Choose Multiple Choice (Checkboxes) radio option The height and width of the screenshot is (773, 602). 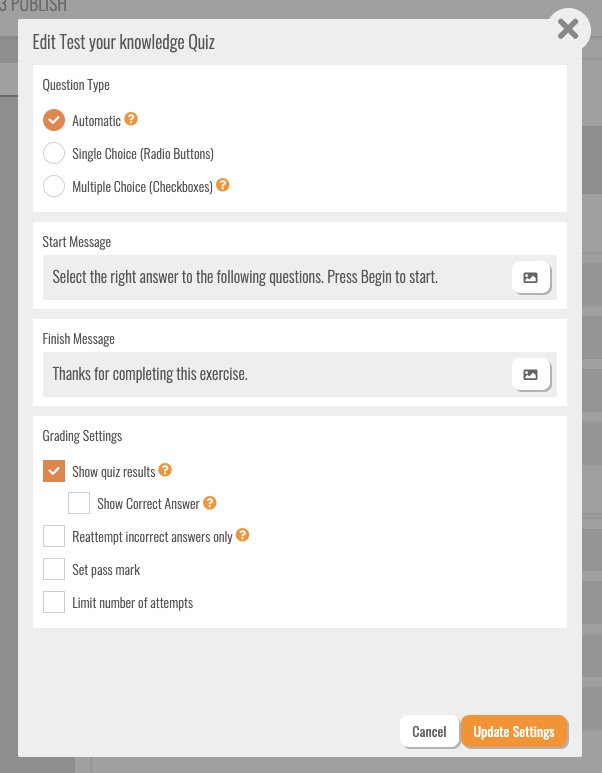(54, 186)
